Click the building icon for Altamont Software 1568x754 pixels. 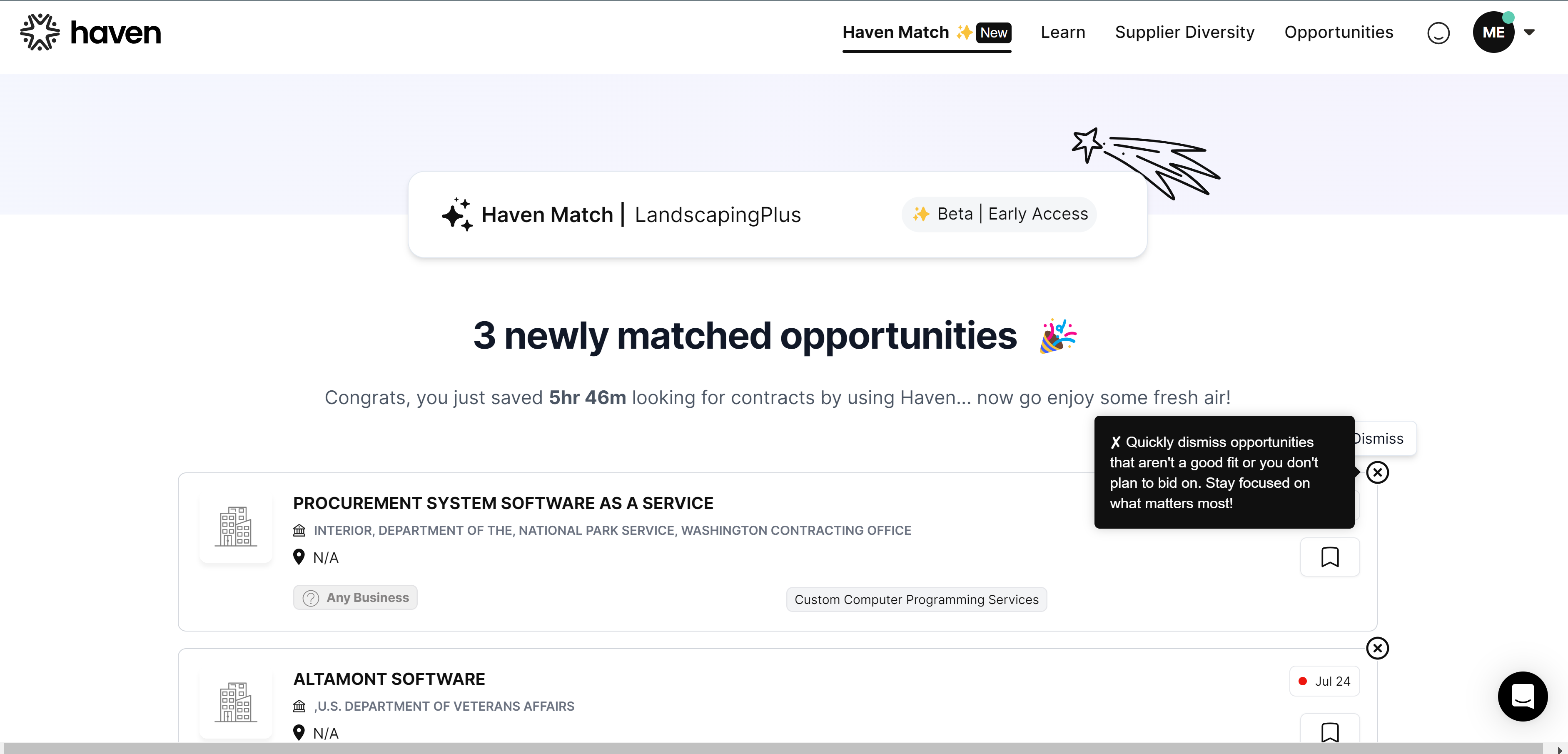(x=236, y=702)
